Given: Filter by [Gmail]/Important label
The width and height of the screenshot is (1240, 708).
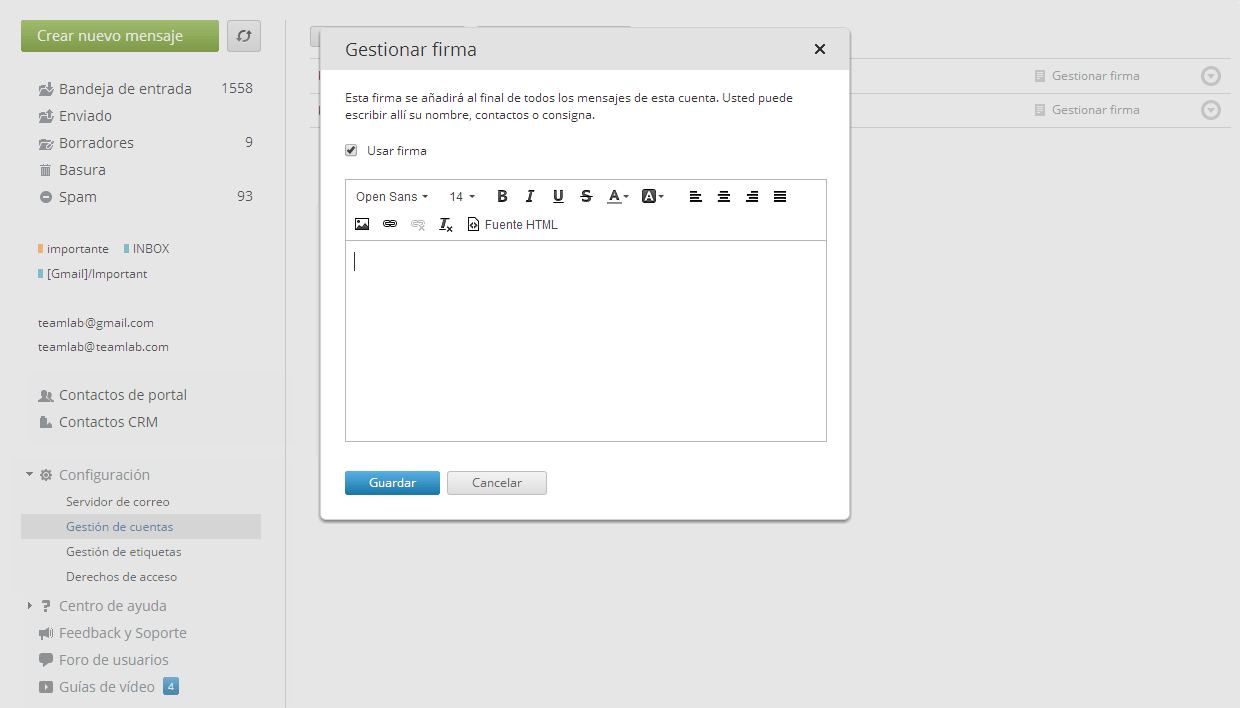Looking at the screenshot, I should click(x=92, y=273).
